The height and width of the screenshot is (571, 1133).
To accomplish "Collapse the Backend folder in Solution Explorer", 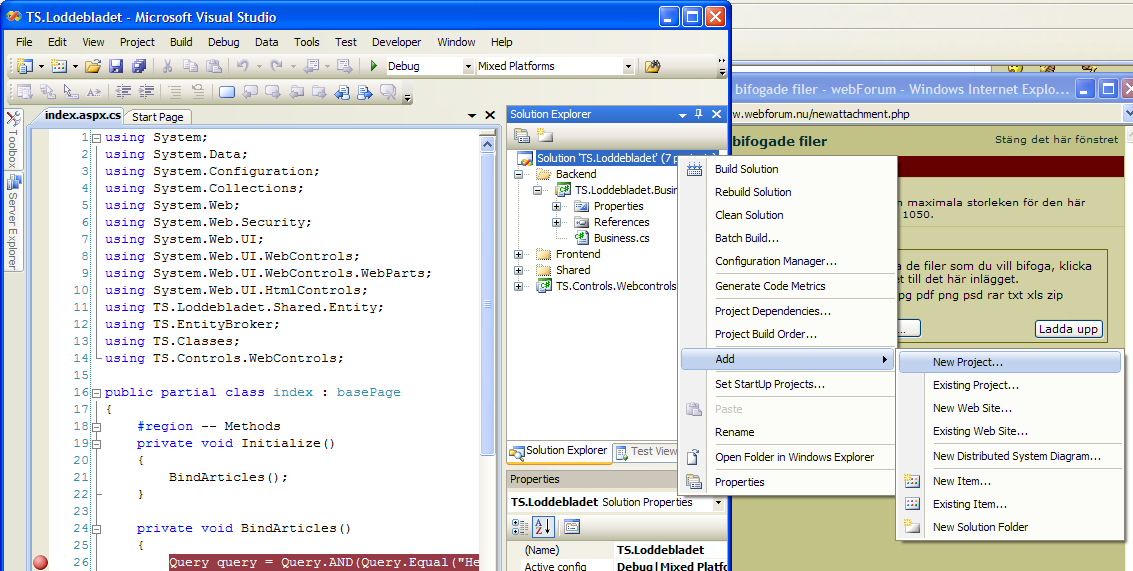I will coord(518,174).
